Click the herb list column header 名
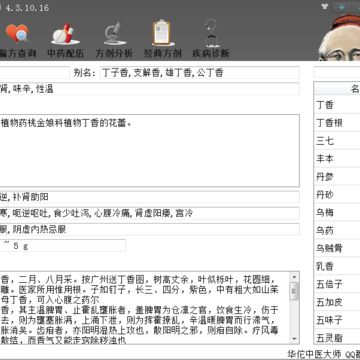Image resolution: width=360 pixels, height=360 pixels. [337, 89]
